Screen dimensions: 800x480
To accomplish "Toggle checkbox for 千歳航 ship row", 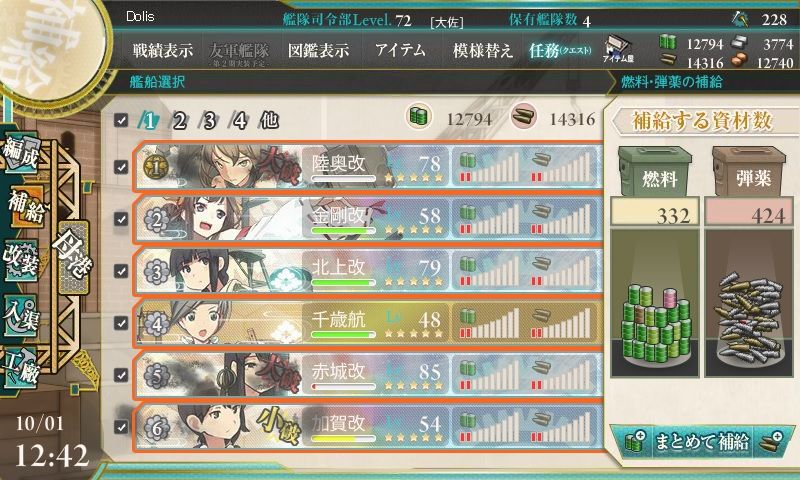I will tap(121, 323).
